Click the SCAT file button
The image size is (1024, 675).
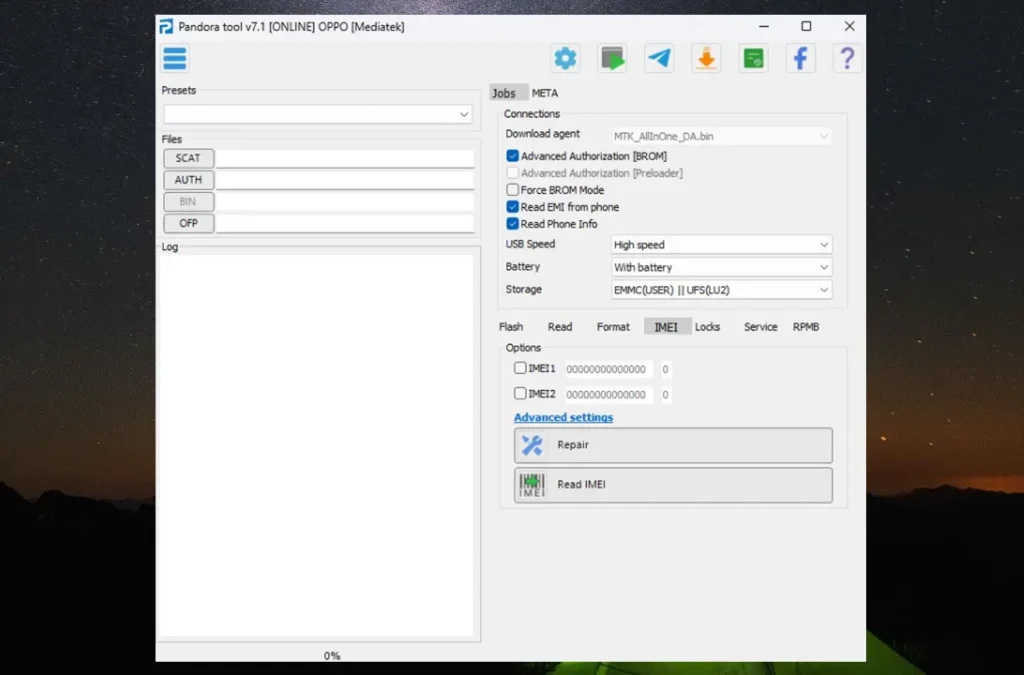(188, 158)
